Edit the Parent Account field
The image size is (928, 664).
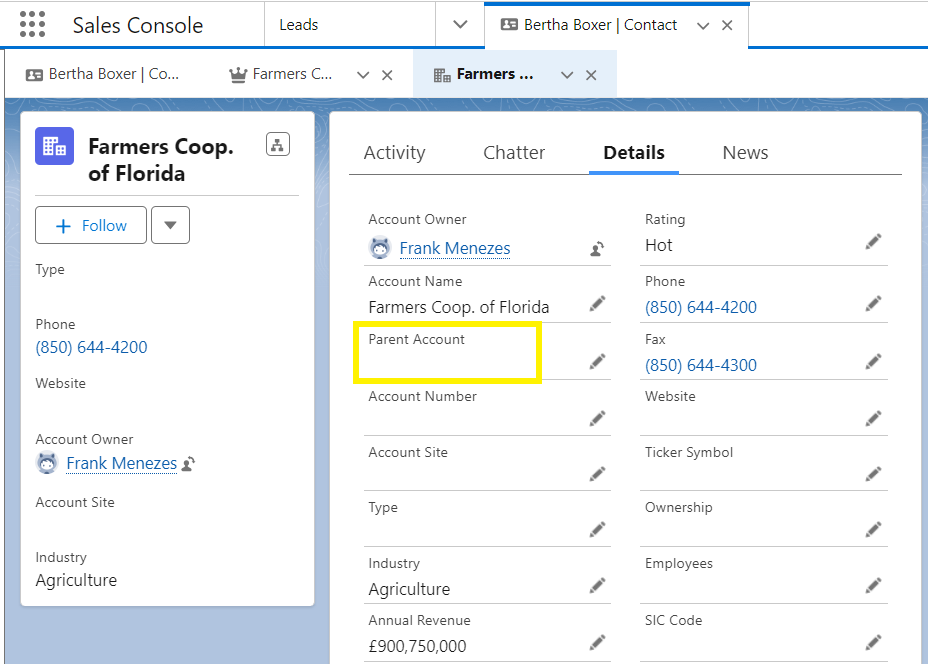pyautogui.click(x=598, y=361)
